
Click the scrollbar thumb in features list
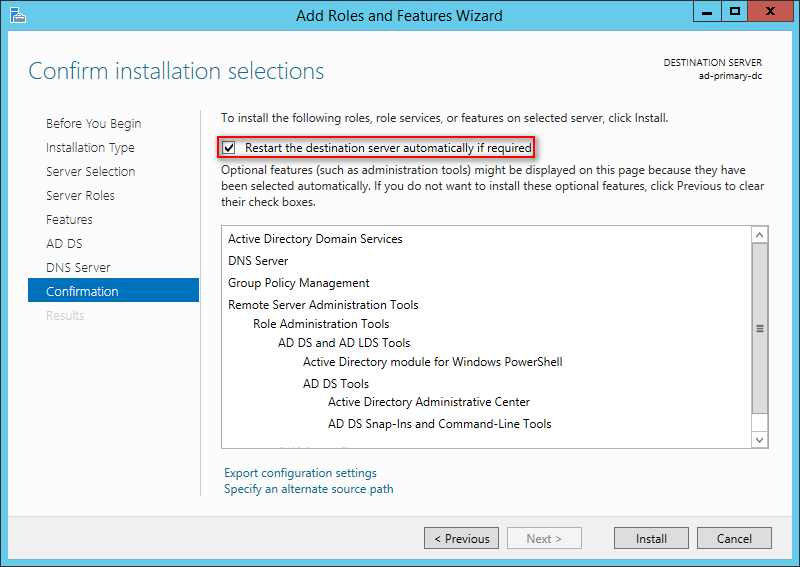(760, 329)
